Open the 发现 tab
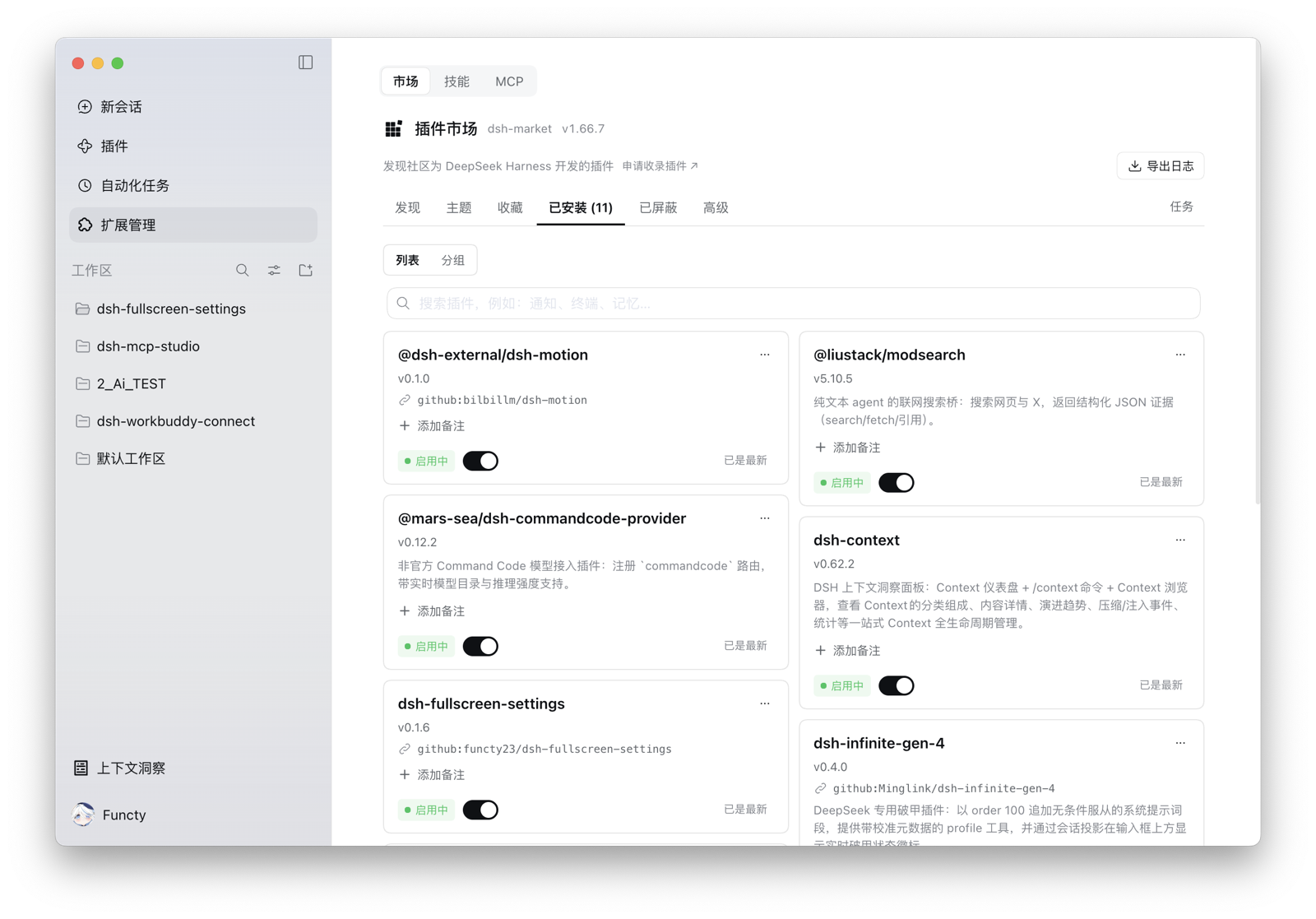 [408, 208]
